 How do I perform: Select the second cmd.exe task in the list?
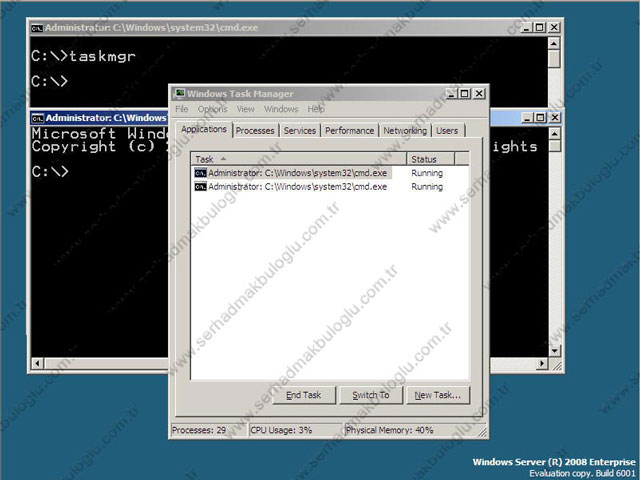click(x=293, y=187)
